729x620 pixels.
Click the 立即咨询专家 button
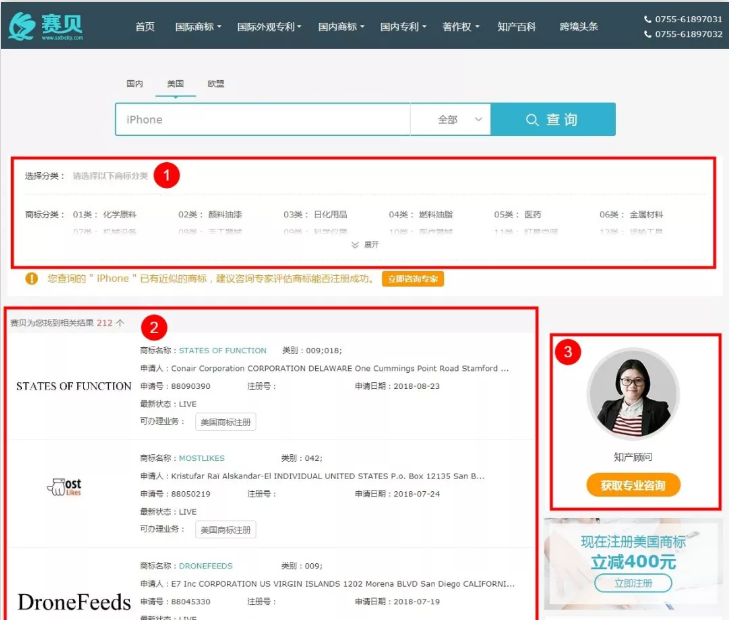412,279
